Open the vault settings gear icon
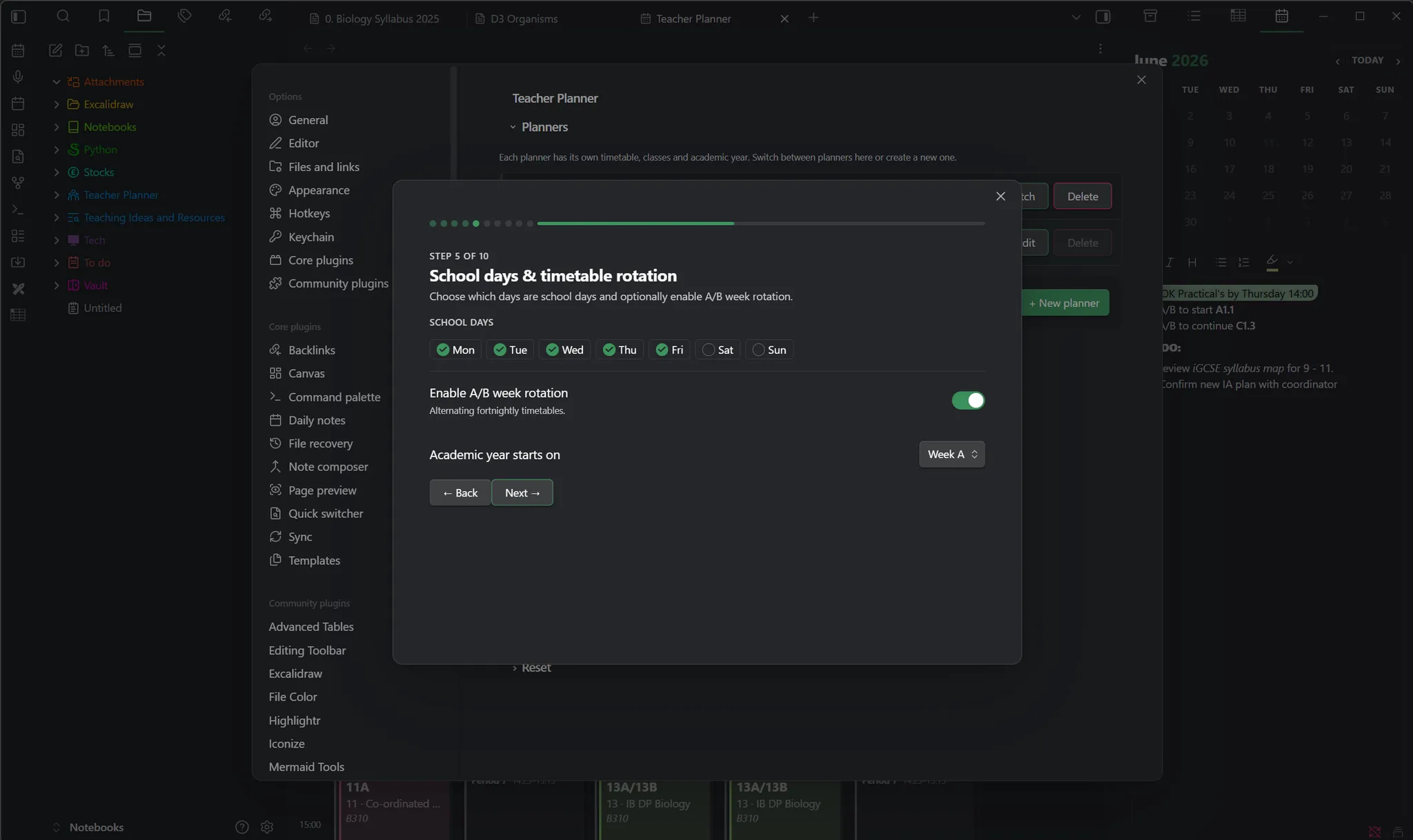1413x840 pixels. pos(267,827)
